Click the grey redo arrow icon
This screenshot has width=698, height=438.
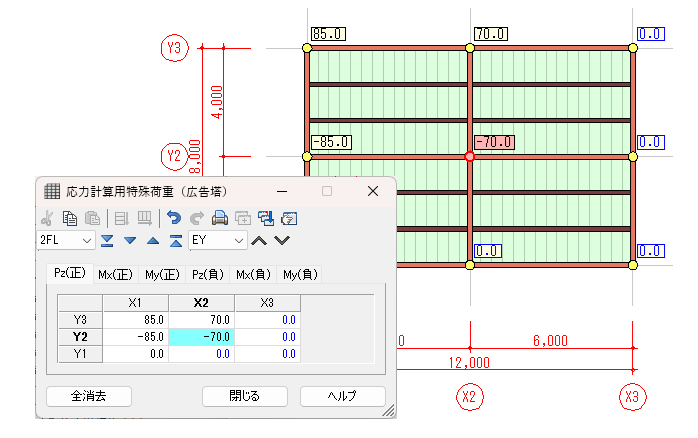196,218
